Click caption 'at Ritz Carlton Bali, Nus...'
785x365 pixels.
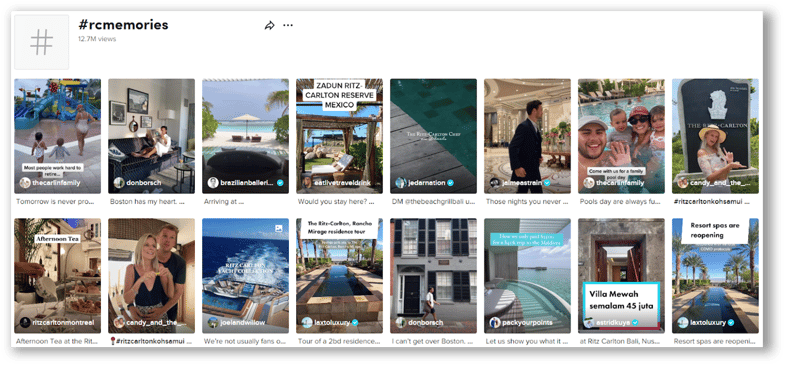[x=621, y=341]
